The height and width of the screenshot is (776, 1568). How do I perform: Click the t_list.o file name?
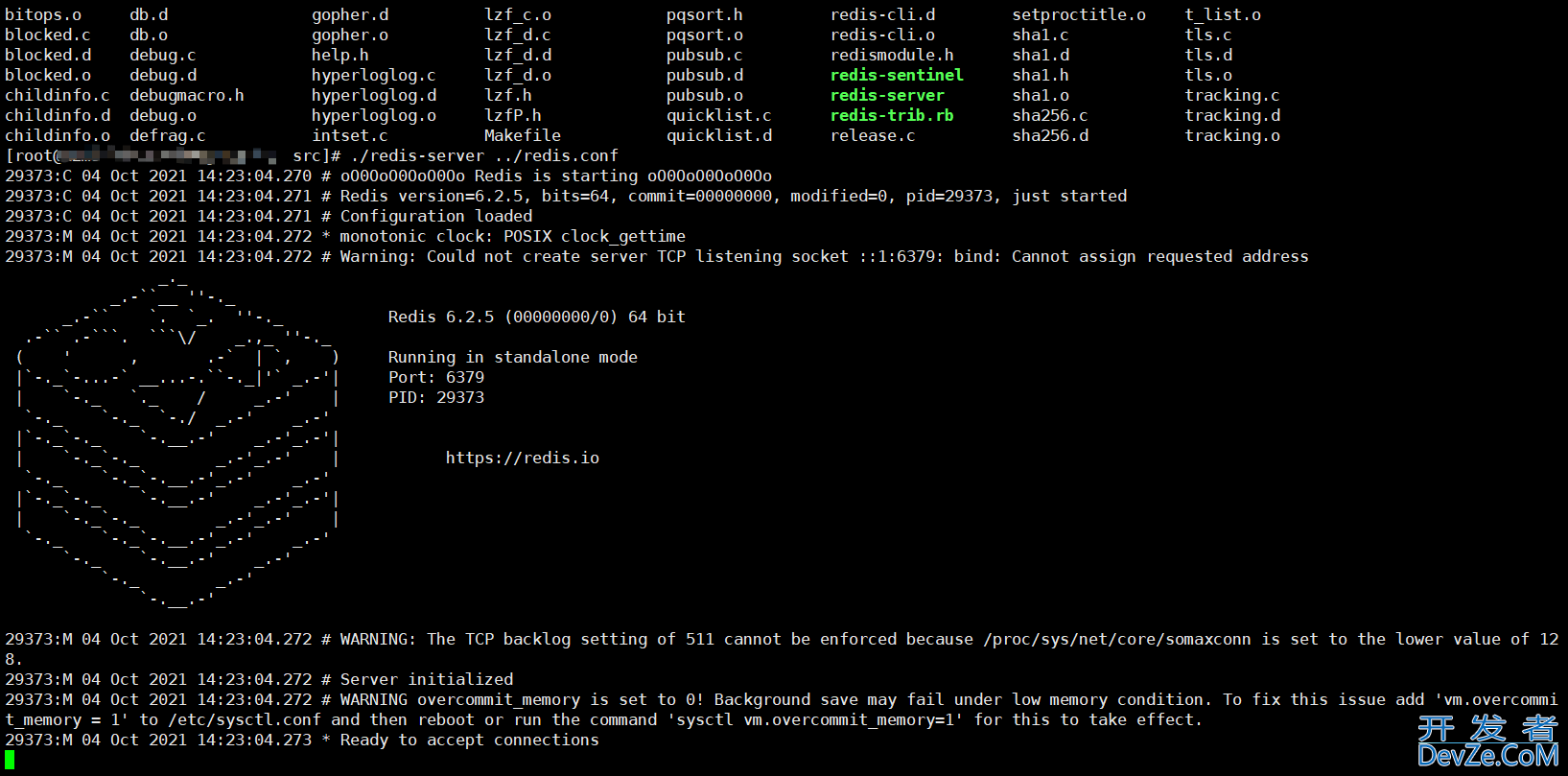[x=1223, y=14]
